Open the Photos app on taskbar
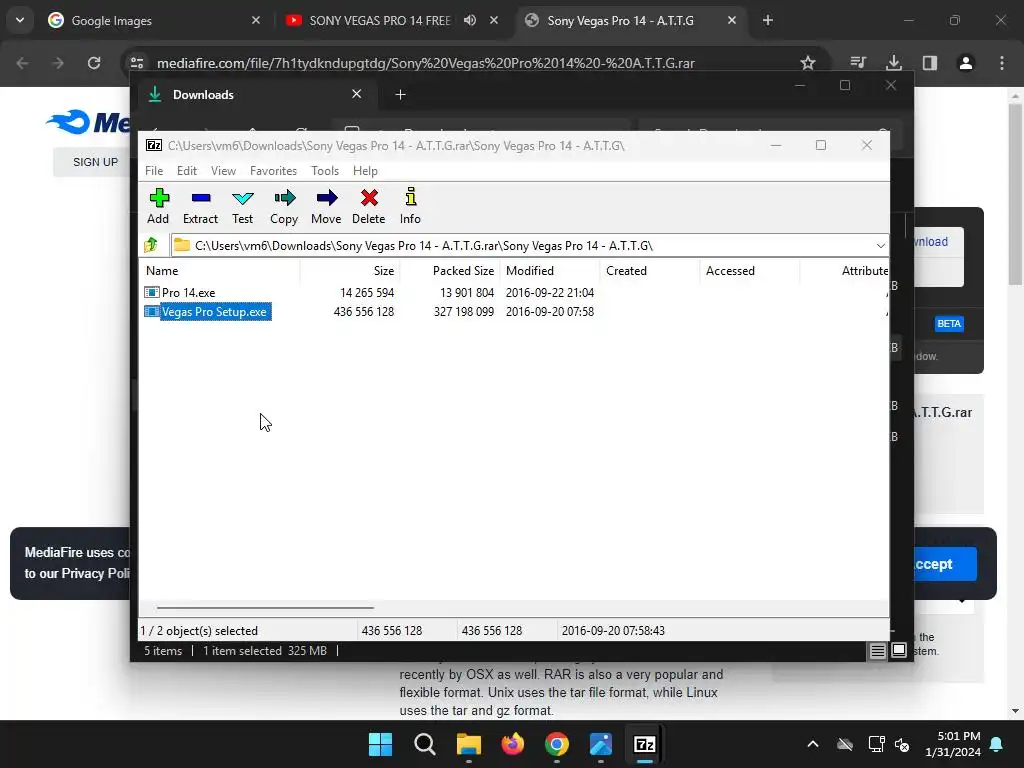Viewport: 1024px width, 768px height. [x=601, y=744]
